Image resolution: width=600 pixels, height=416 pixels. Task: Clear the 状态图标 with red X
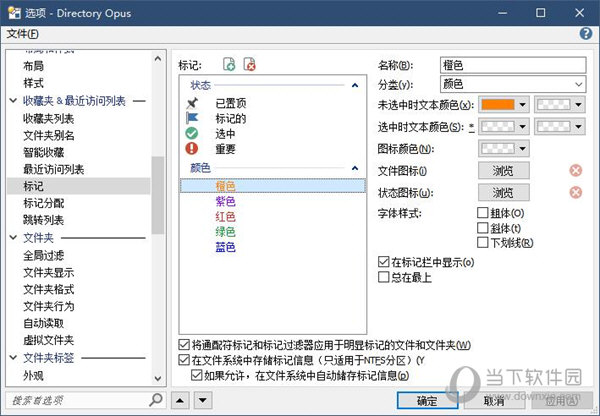576,193
